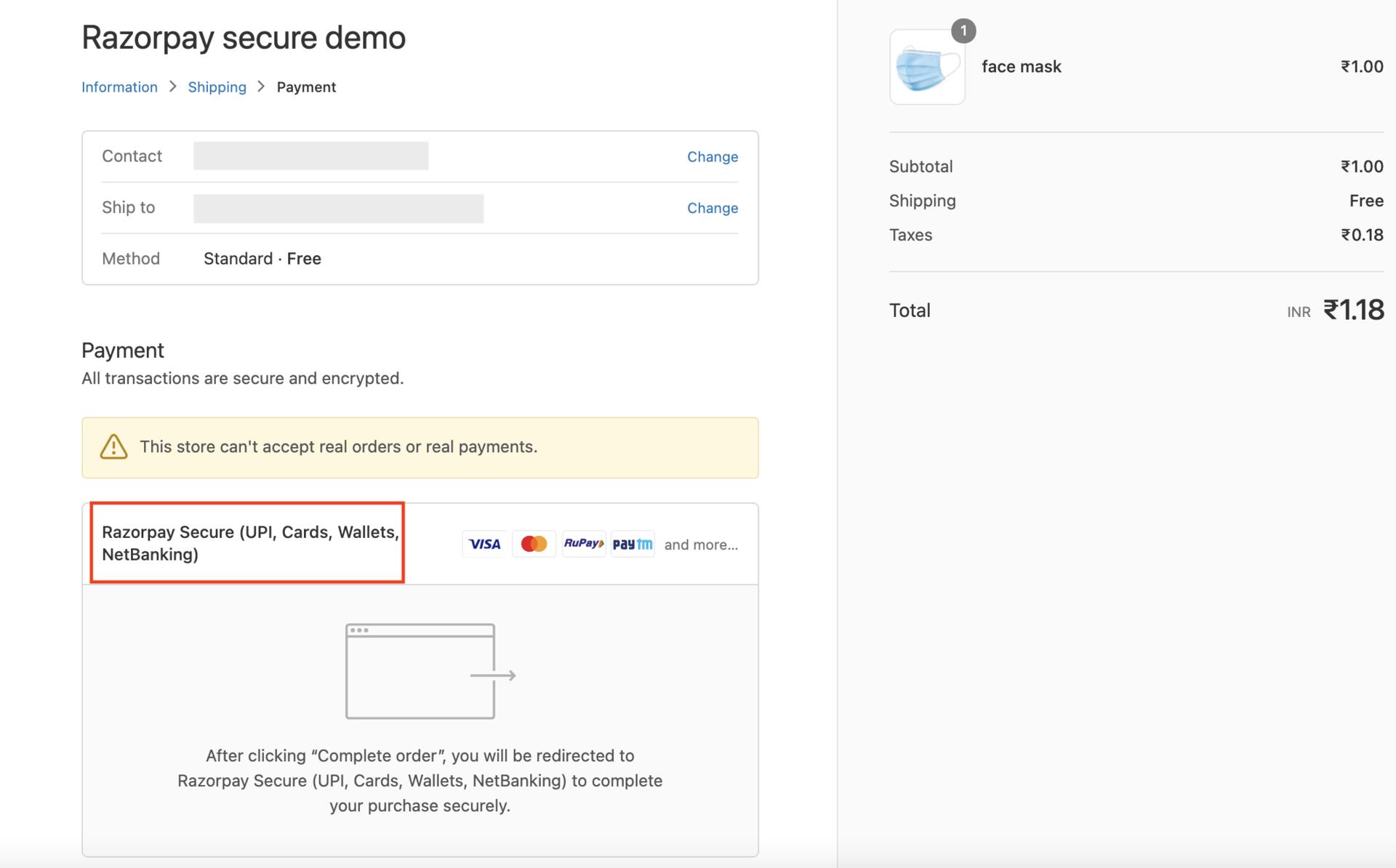Change the Ship to address
Viewport: 1396px width, 868px height.
[713, 208]
